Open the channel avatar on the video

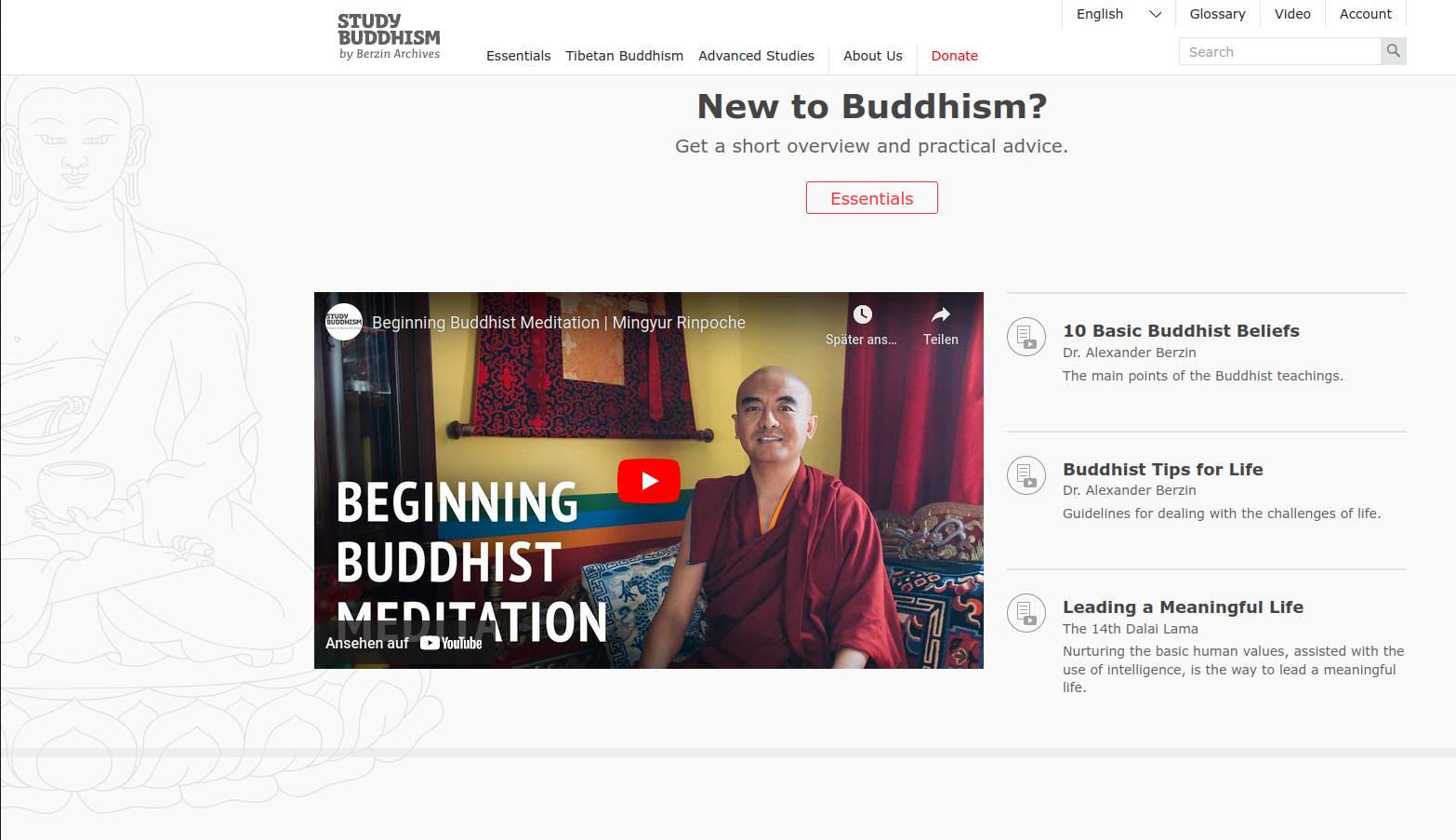click(x=344, y=322)
